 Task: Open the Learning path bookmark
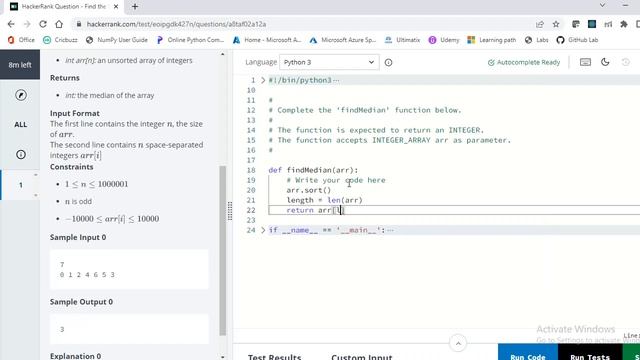pos(492,40)
